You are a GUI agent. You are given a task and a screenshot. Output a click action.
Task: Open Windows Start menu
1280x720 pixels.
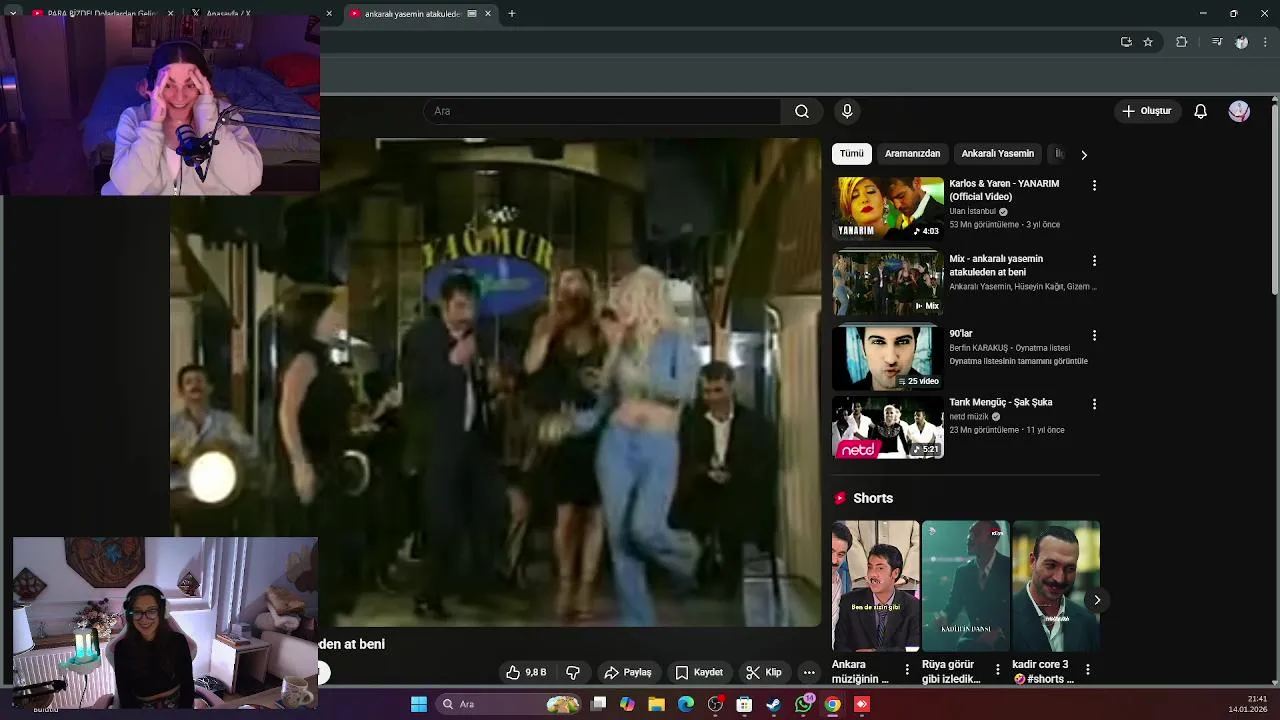(419, 705)
